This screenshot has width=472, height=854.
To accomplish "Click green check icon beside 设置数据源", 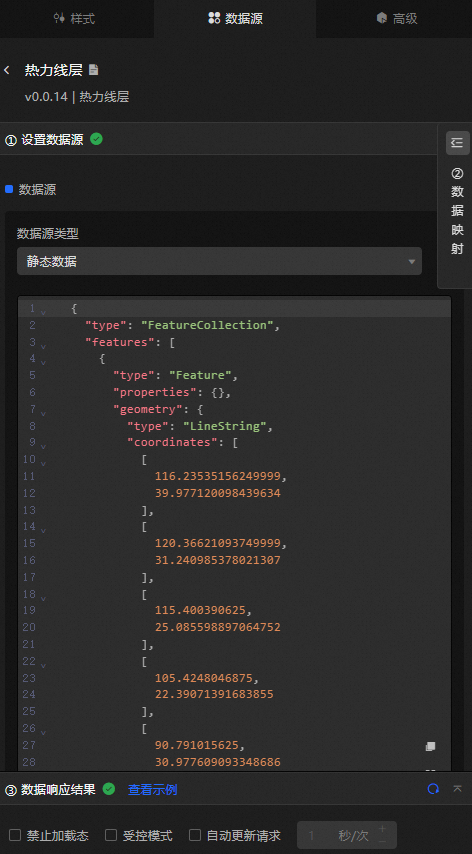I will coord(96,139).
